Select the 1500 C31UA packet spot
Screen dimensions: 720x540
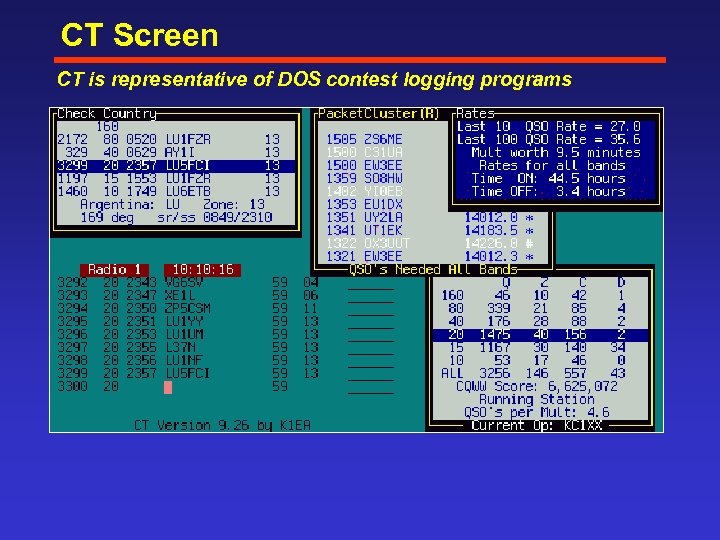[364, 152]
